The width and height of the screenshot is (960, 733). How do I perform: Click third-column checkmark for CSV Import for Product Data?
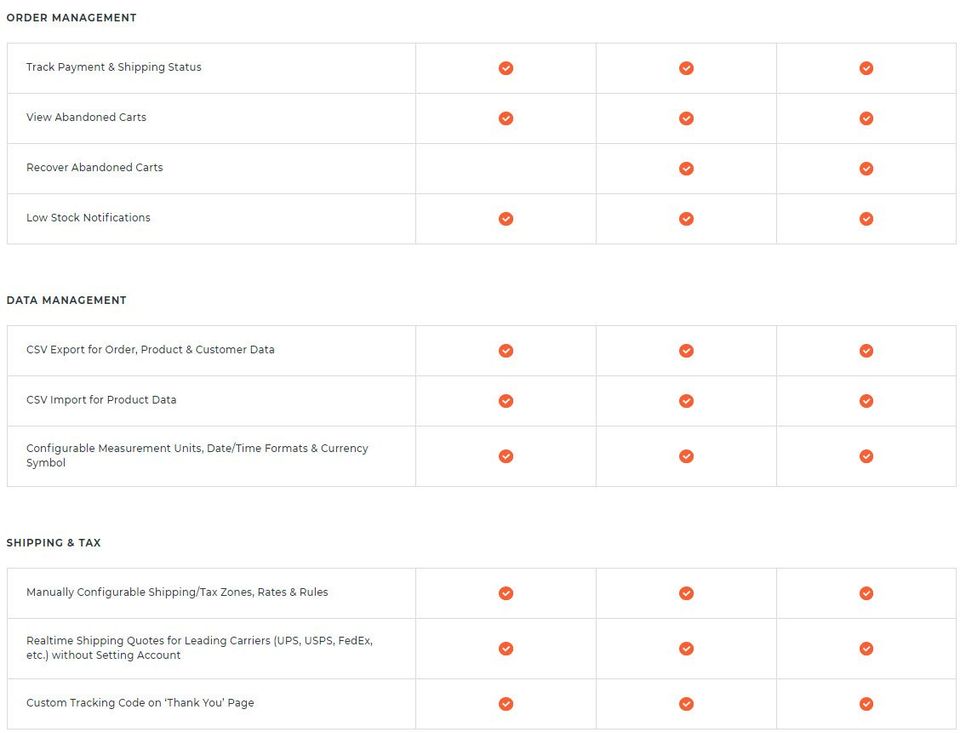point(866,400)
